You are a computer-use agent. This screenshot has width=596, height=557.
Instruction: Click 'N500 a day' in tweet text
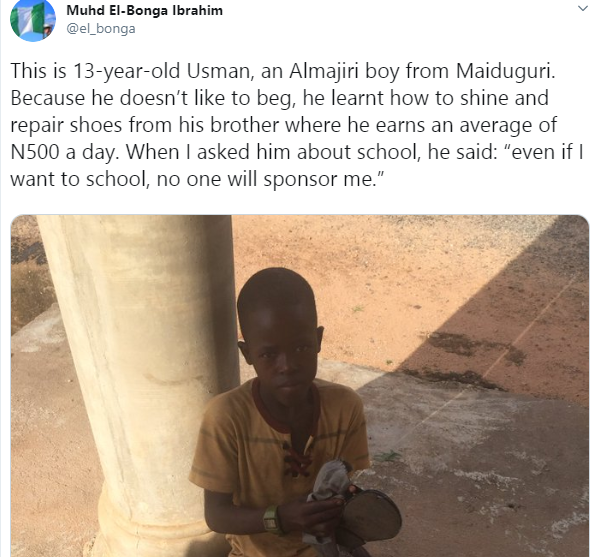62,152
